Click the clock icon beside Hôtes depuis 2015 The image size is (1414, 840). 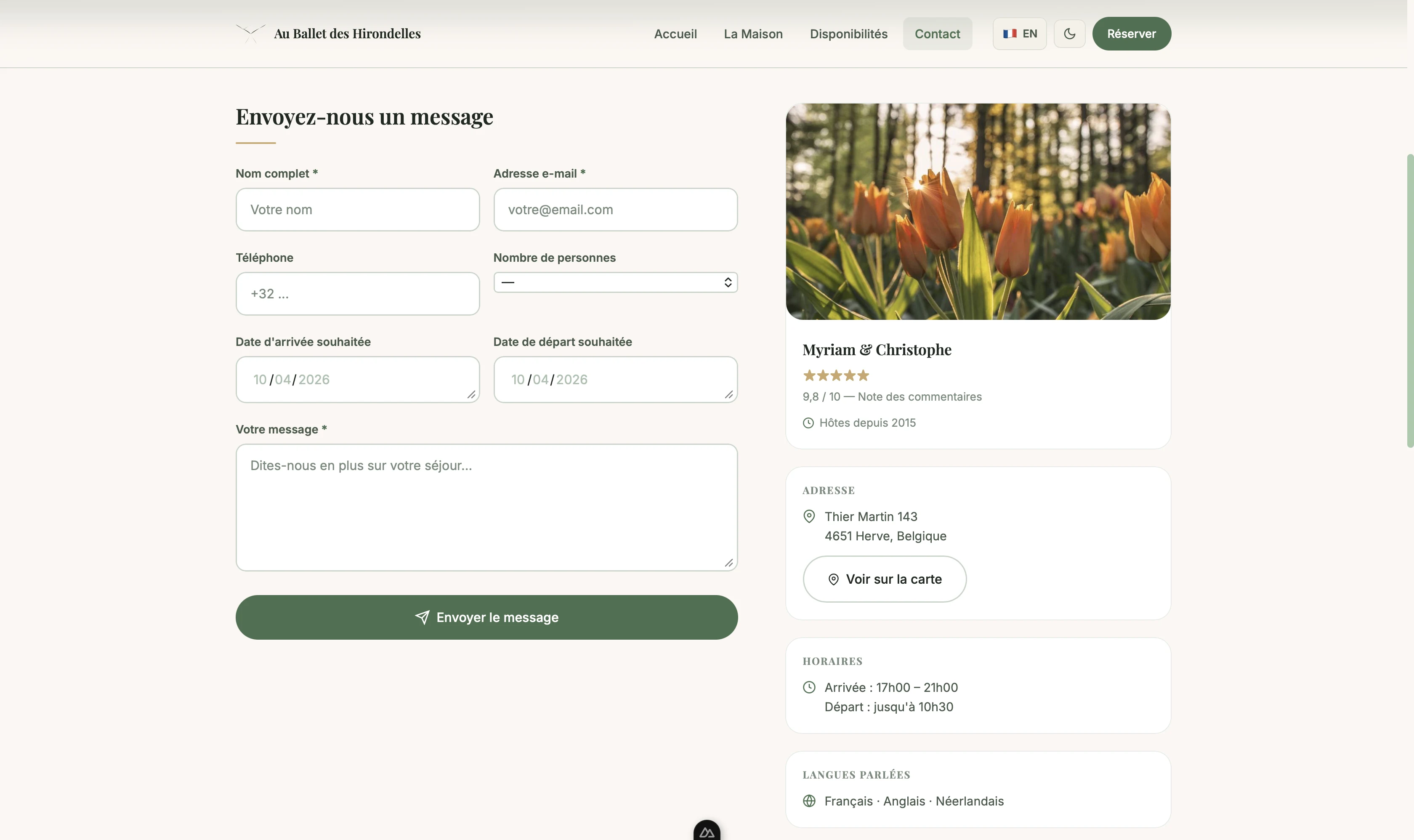coord(808,423)
